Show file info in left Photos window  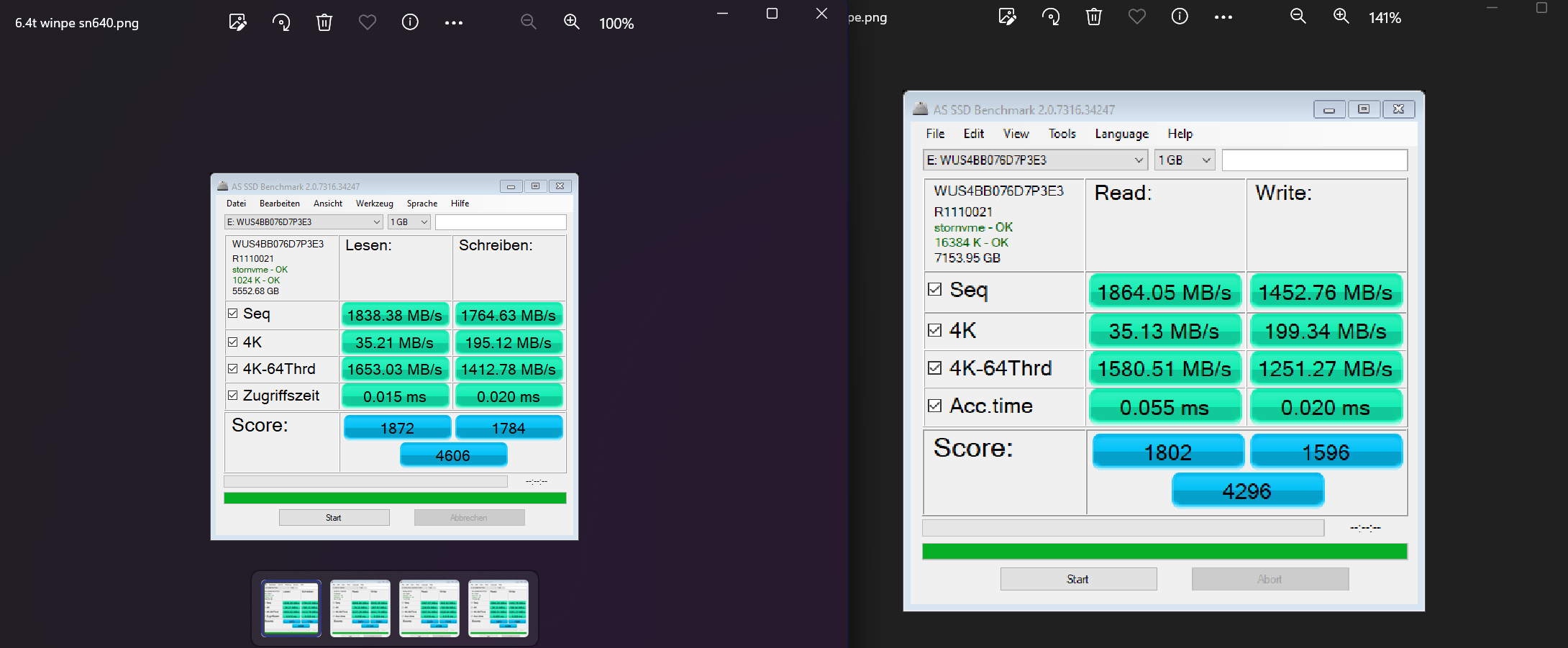(410, 22)
